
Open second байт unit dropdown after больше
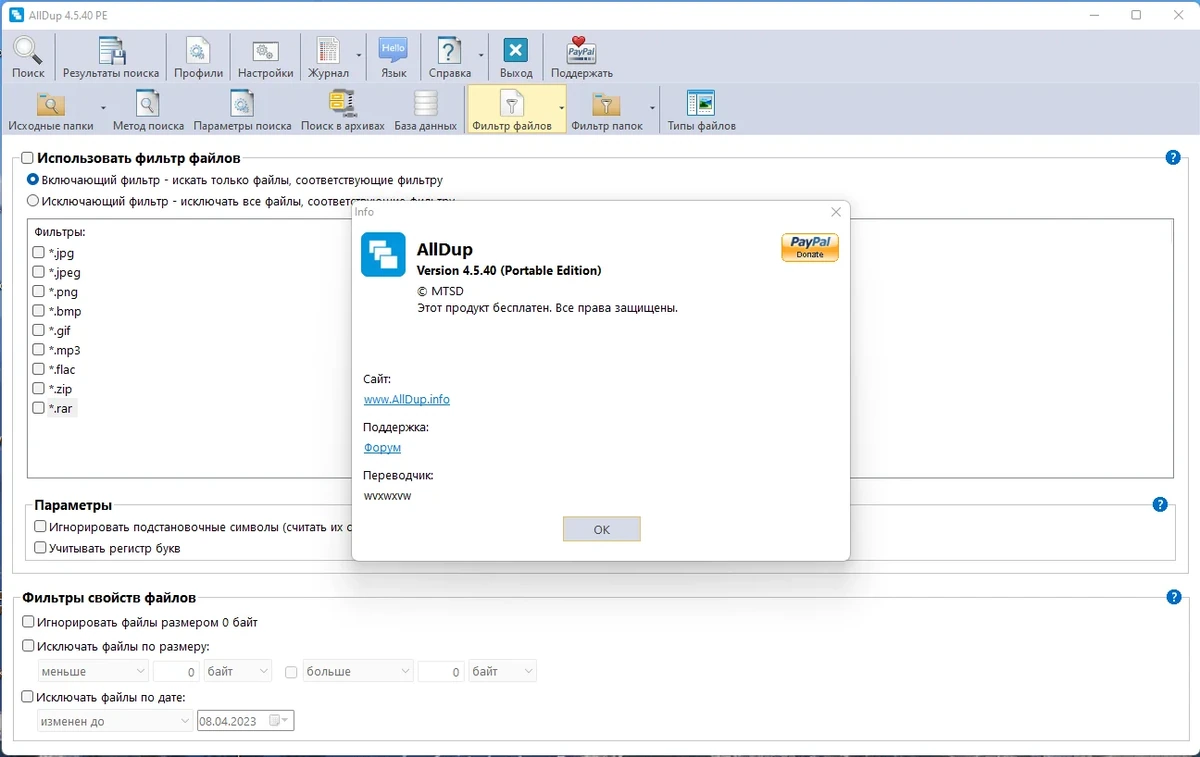pyautogui.click(x=502, y=671)
